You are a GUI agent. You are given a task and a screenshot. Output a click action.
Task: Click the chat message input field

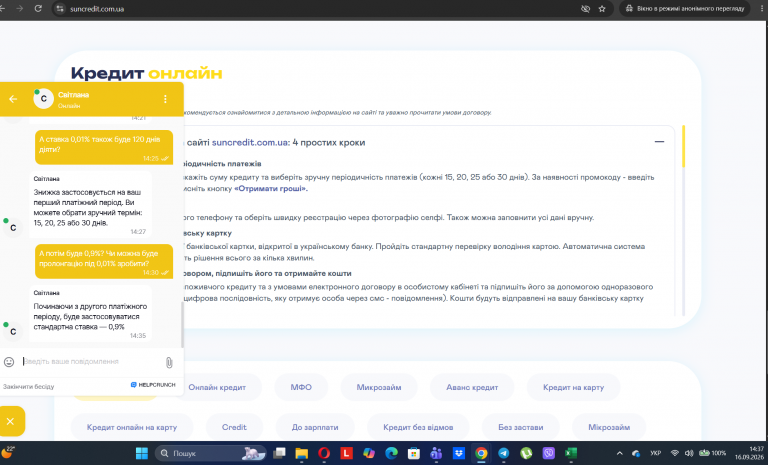pyautogui.click(x=91, y=362)
